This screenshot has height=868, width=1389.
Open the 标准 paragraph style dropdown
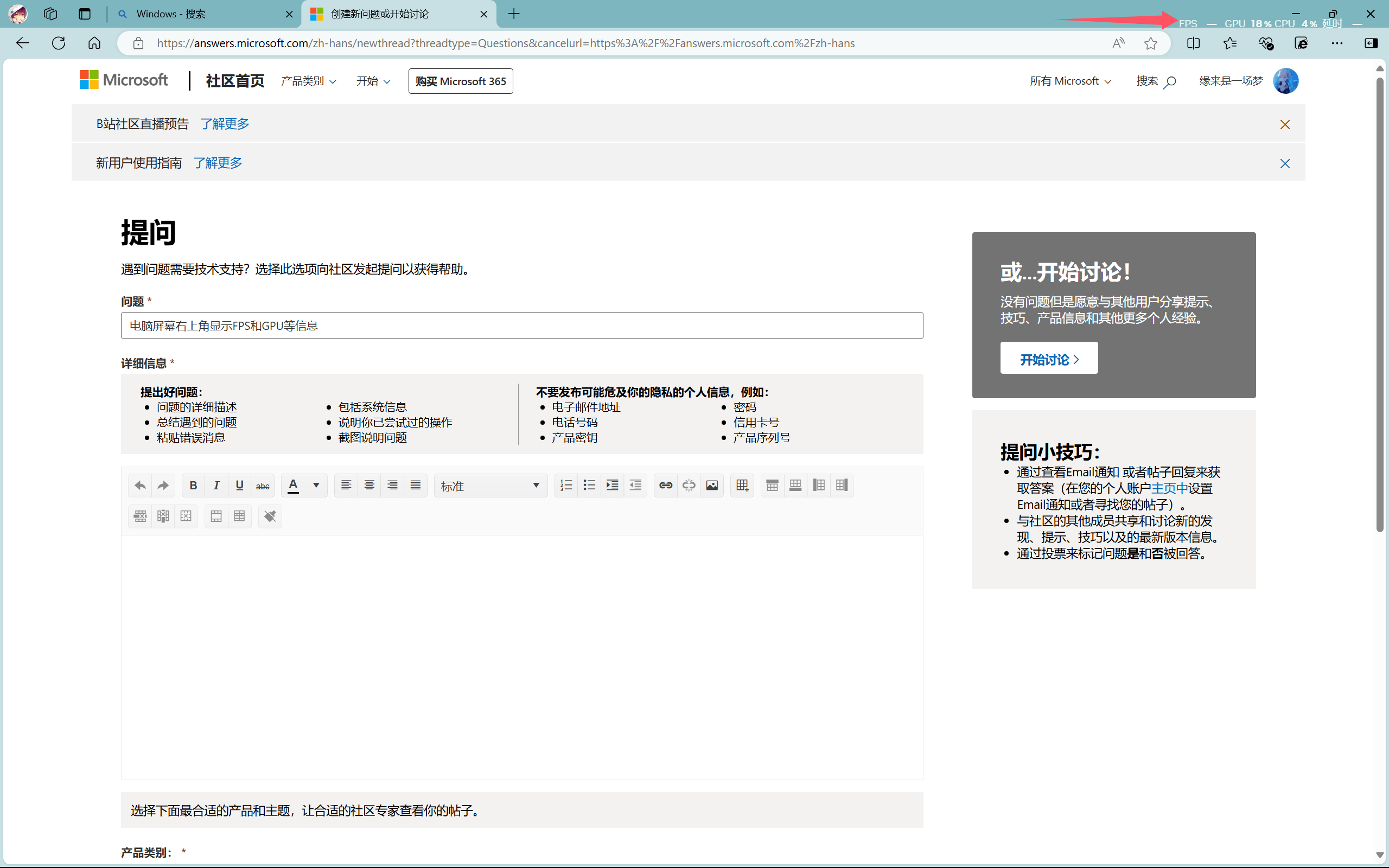click(490, 486)
